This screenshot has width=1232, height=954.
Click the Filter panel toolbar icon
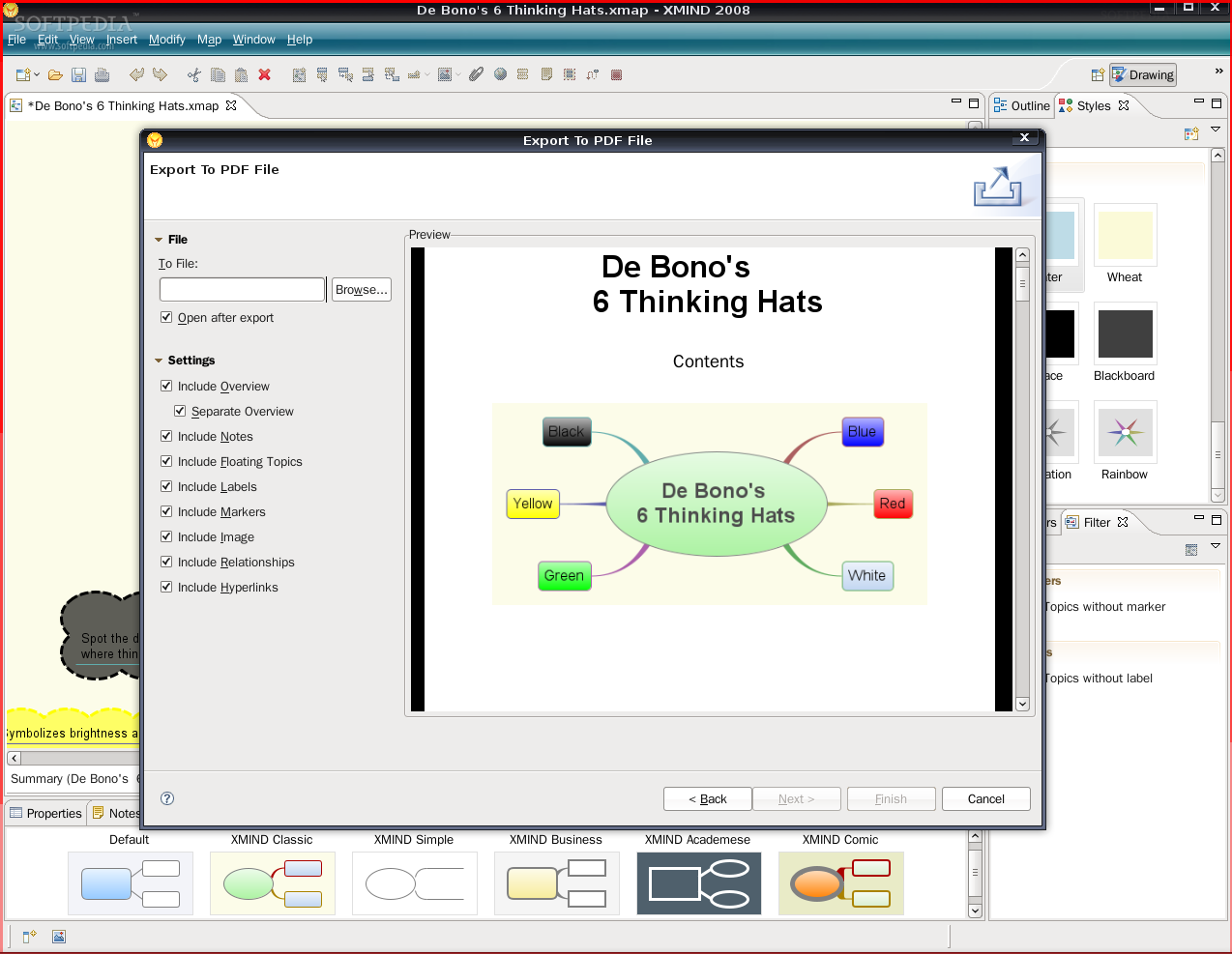pos(1191,550)
